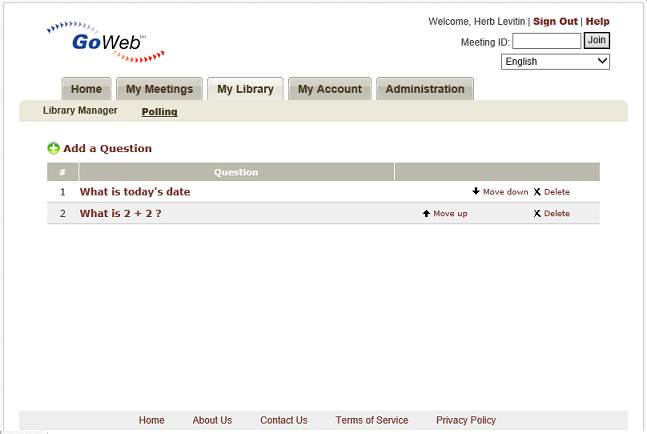Click the Join button
Viewport: 647px width, 434px height.
(597, 40)
